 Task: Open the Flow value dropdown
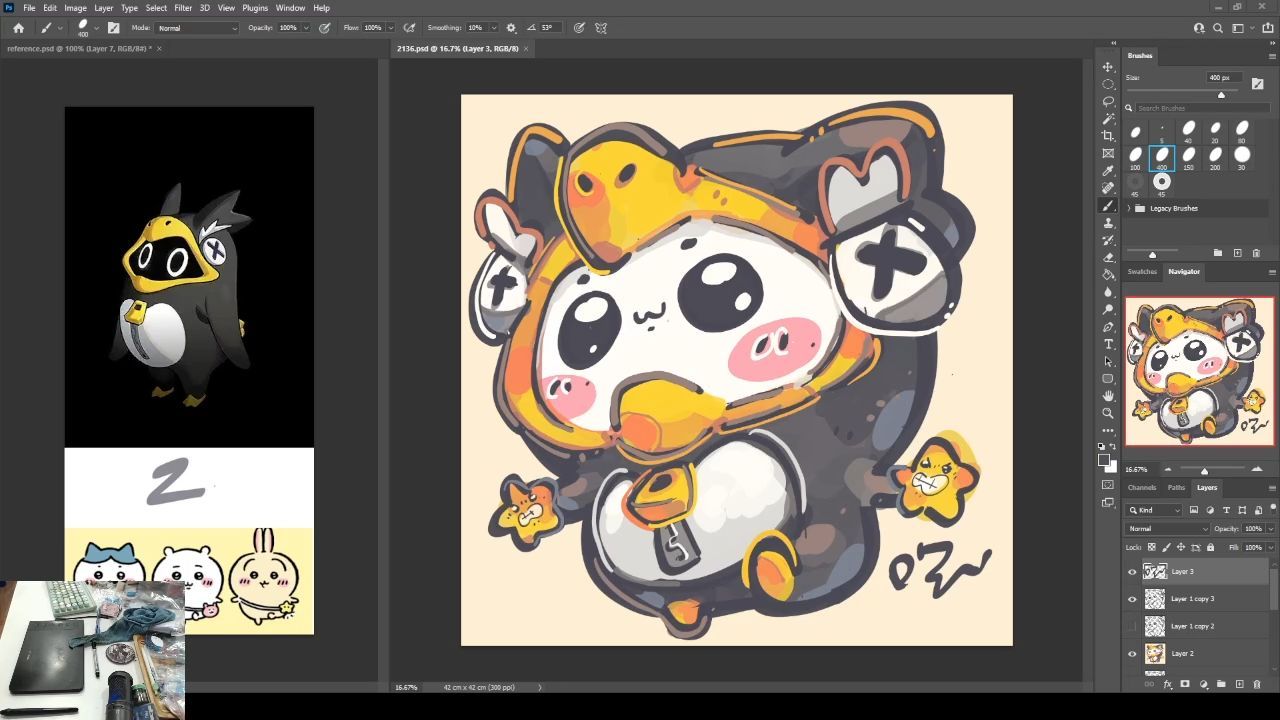390,28
